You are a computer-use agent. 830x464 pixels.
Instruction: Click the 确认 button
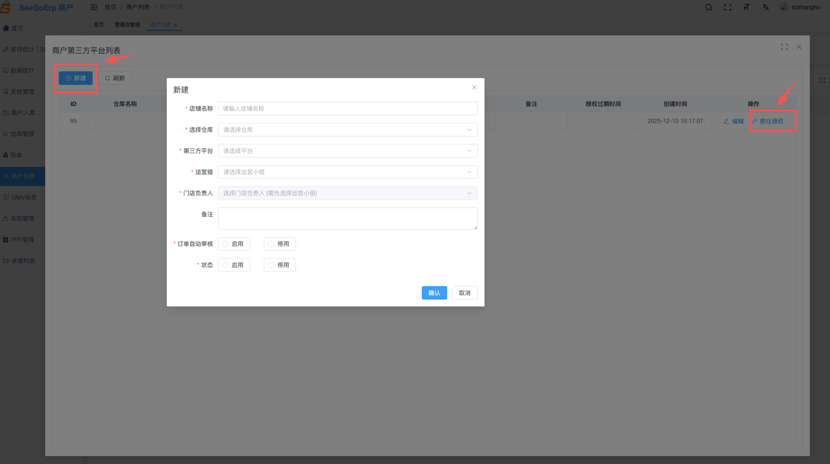pos(434,293)
